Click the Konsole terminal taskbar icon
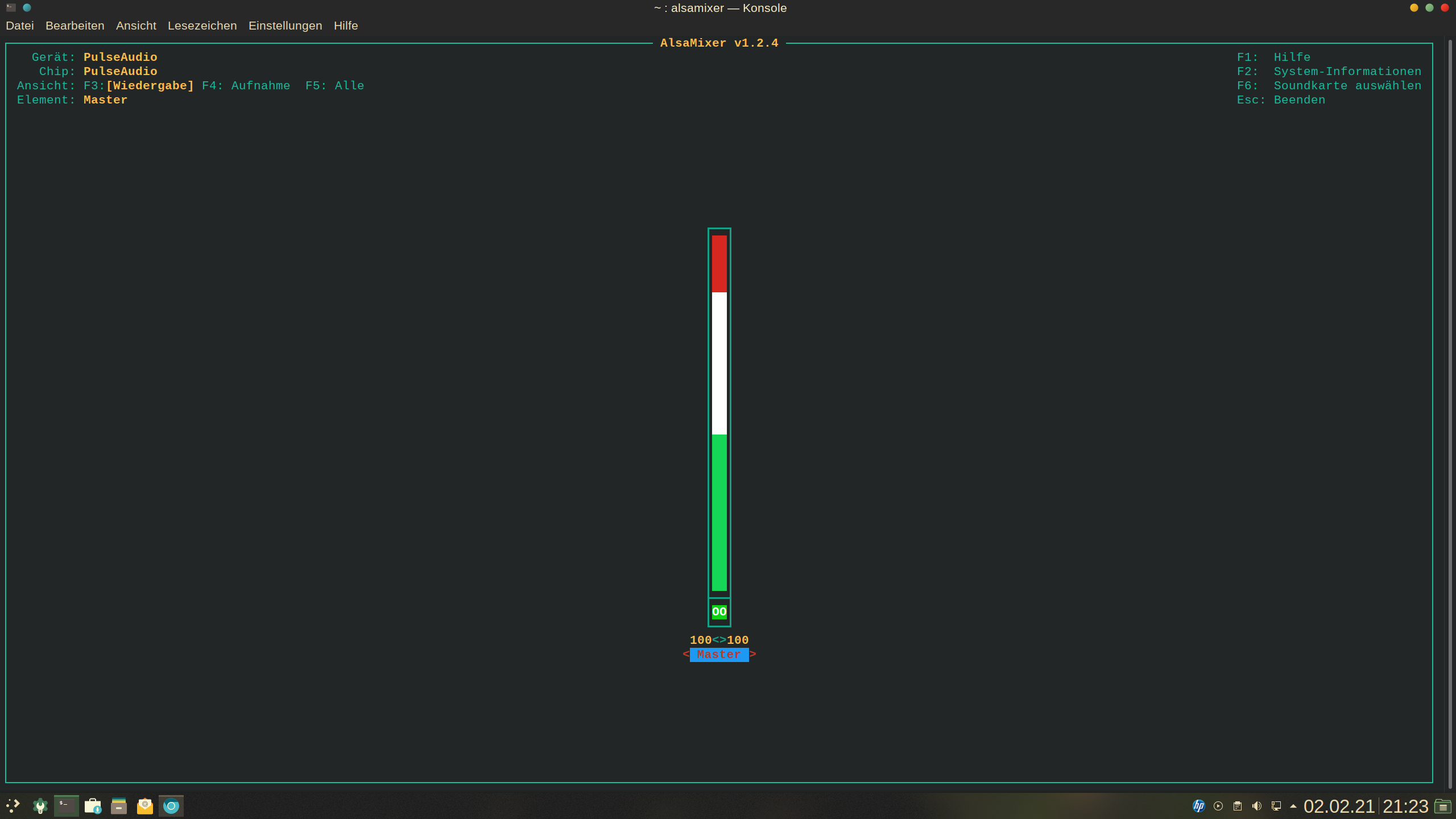The height and width of the screenshot is (819, 1456). click(66, 806)
